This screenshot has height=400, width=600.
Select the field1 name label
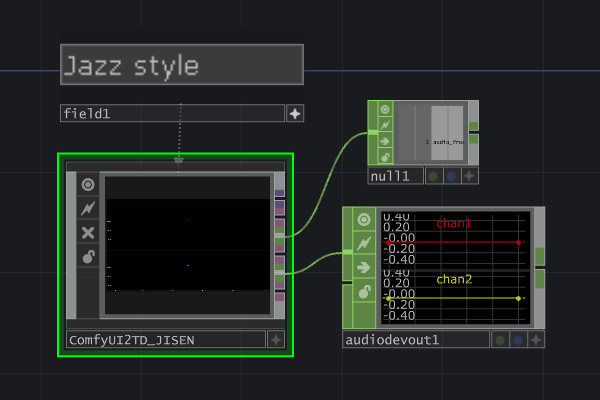pyautogui.click(x=172, y=113)
